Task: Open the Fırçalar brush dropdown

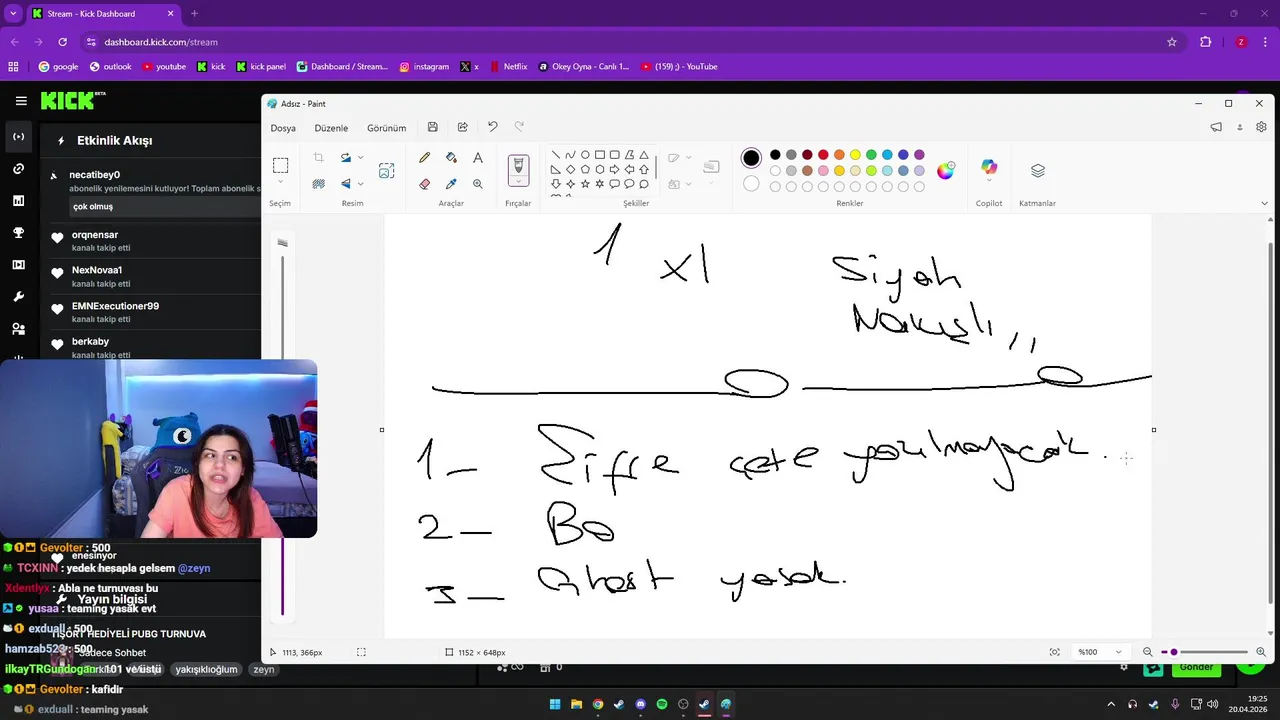Action: pyautogui.click(x=518, y=183)
